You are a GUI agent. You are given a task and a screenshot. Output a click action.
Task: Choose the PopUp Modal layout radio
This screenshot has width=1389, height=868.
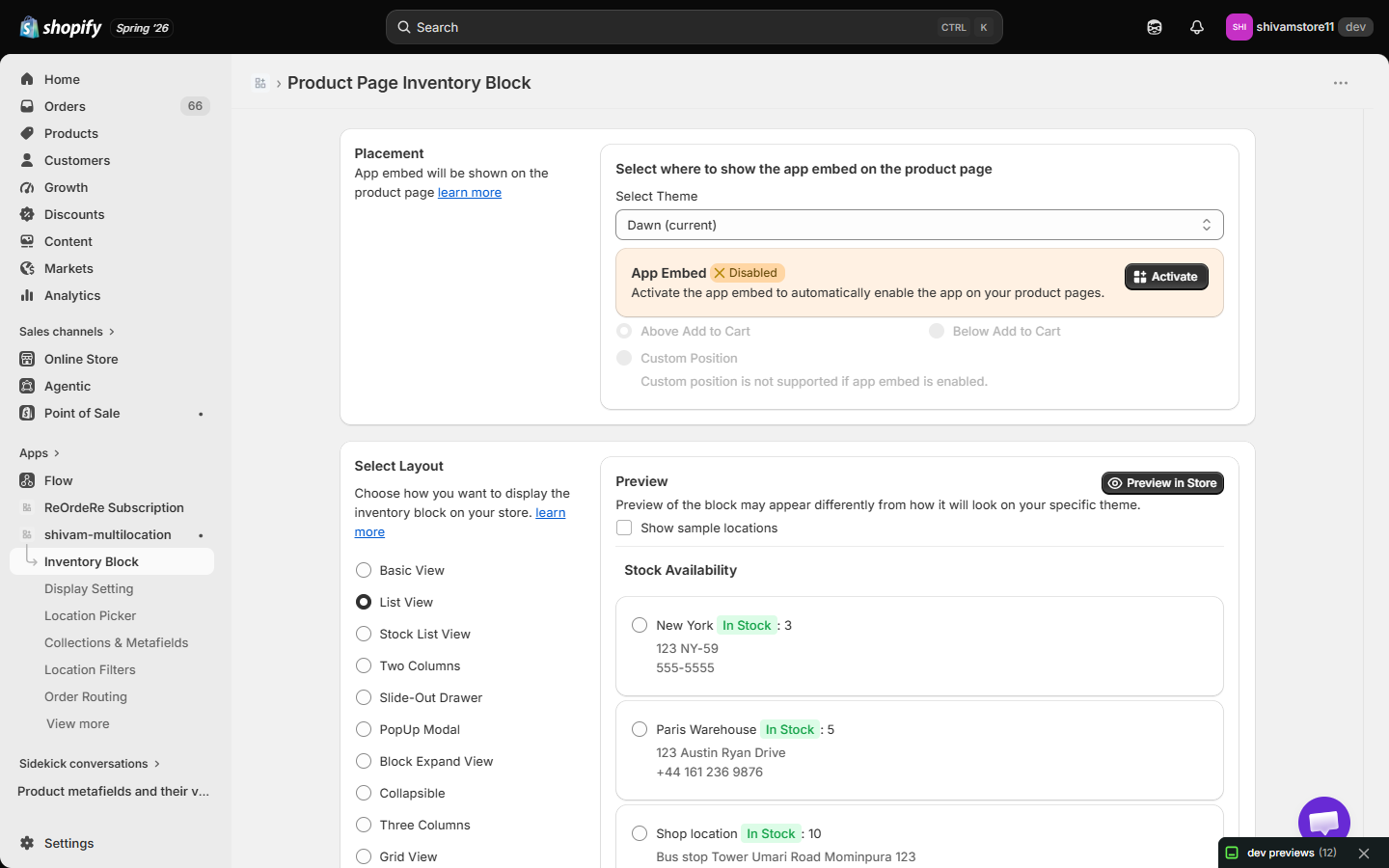pos(364,729)
